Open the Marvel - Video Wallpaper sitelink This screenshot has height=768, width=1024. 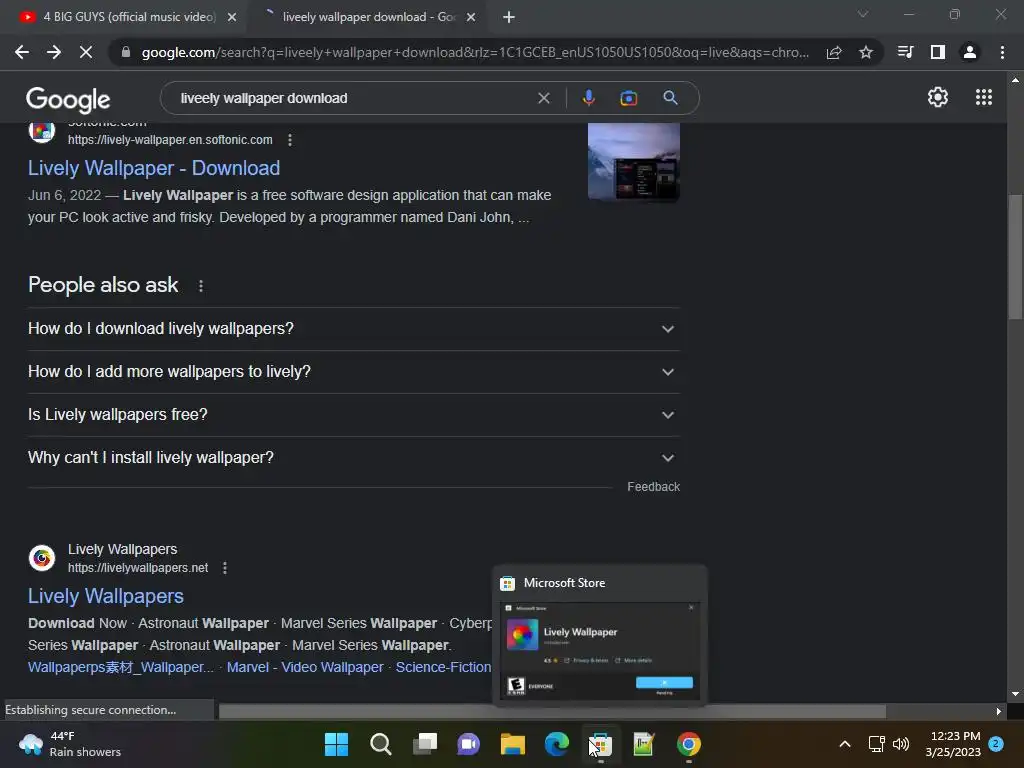(305, 667)
